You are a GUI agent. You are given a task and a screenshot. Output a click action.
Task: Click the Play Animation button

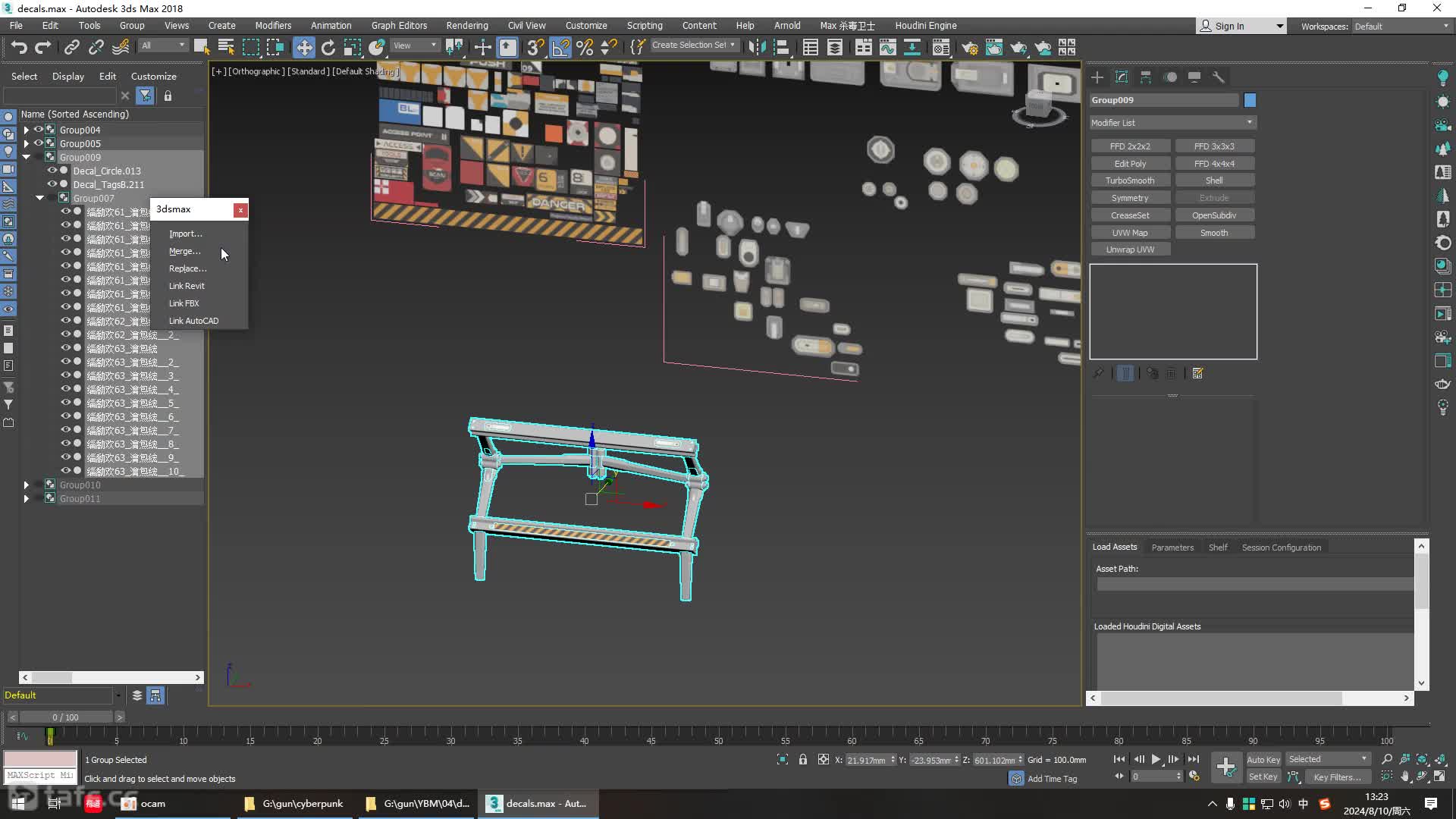pos(1156,759)
